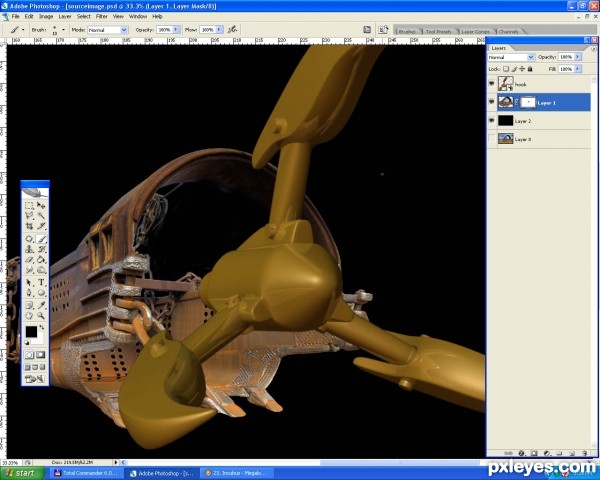The width and height of the screenshot is (600, 480).
Task: Enable the airbrush option
Action: 232,29
